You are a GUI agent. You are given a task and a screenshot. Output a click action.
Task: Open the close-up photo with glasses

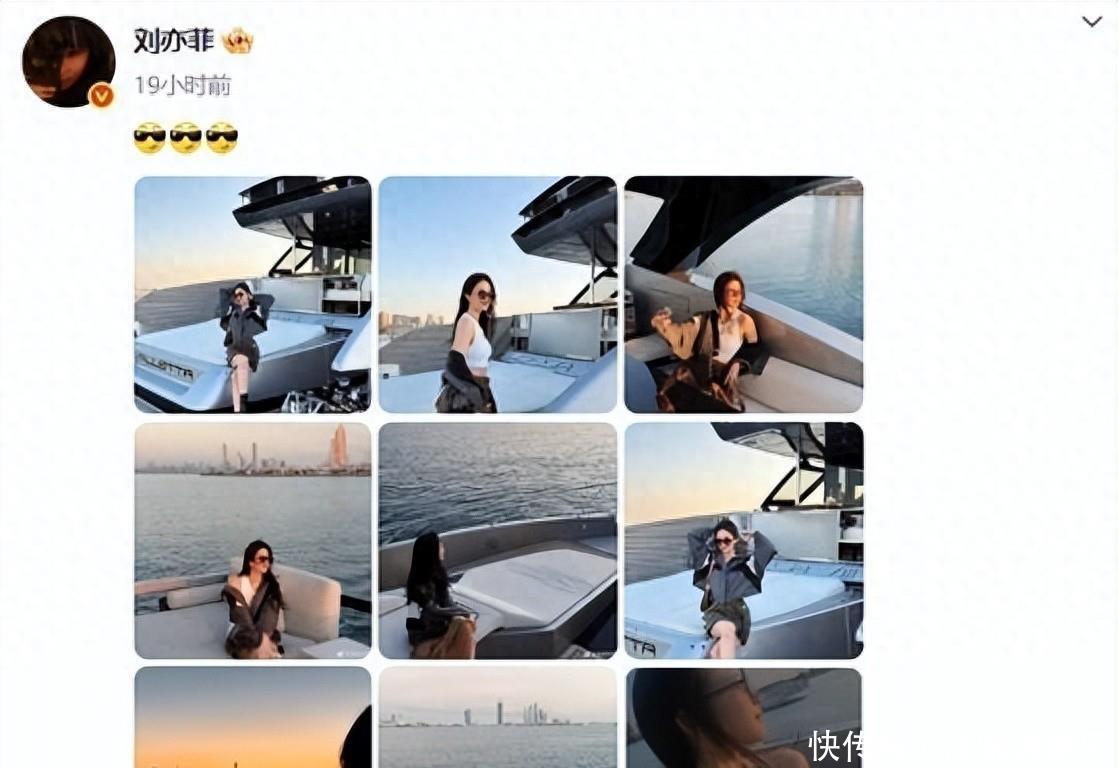pos(744,717)
